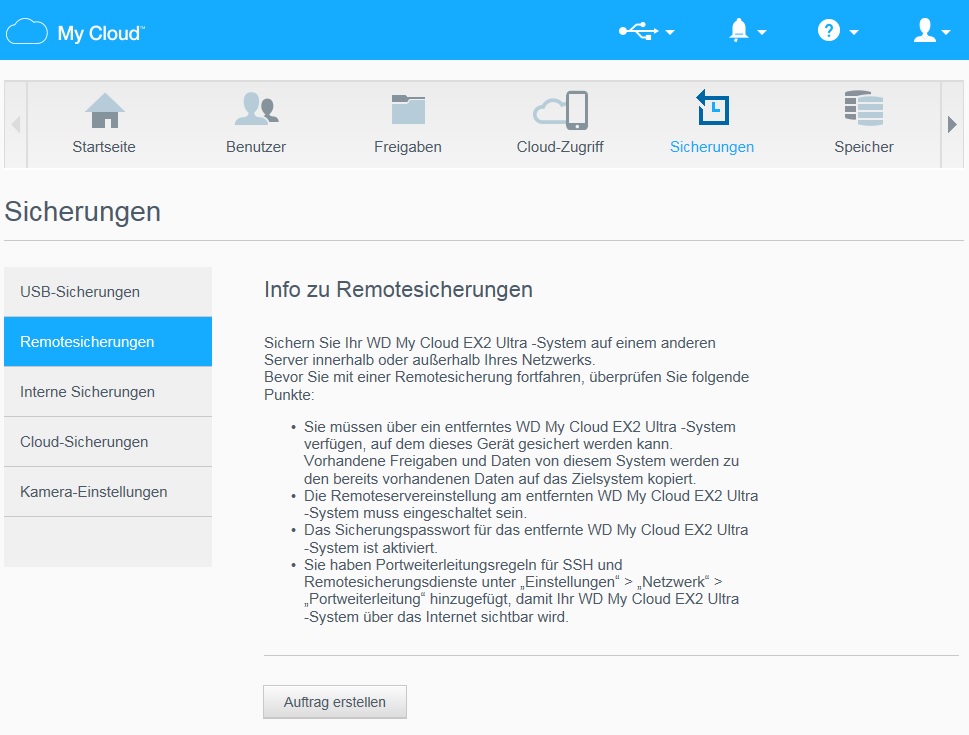Click the Cloud-Zugriff phone icon

coord(561,111)
